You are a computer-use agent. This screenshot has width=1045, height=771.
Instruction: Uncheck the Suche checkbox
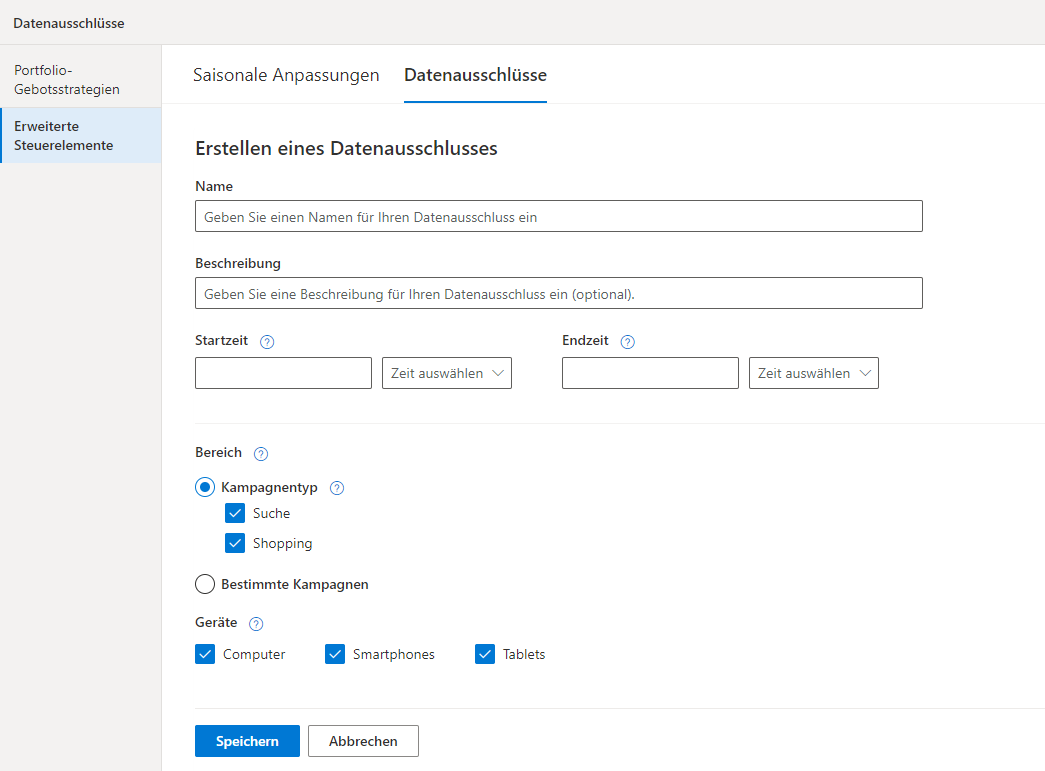pyautogui.click(x=235, y=513)
